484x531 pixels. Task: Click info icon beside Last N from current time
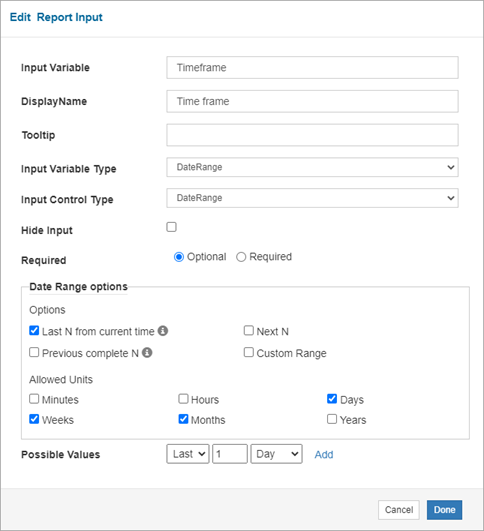(x=163, y=331)
